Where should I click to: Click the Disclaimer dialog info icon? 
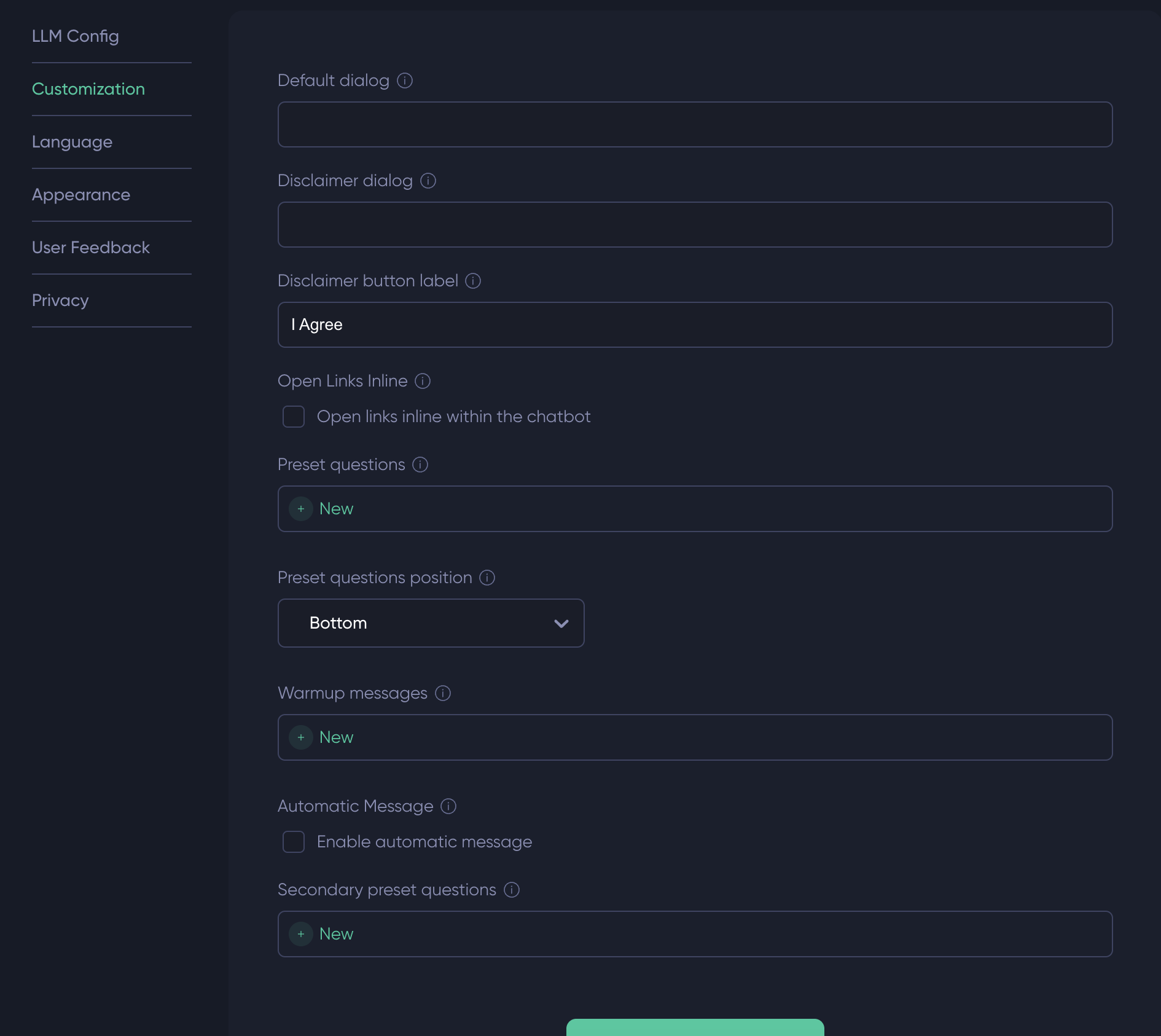click(428, 181)
